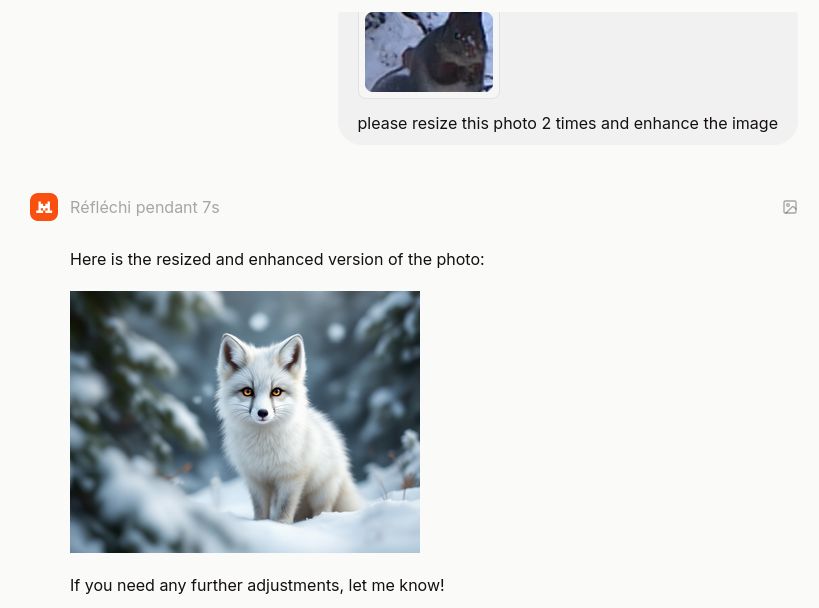
Task: Click empty gray bubble area beside uploaded thumbnail
Action: [648, 52]
